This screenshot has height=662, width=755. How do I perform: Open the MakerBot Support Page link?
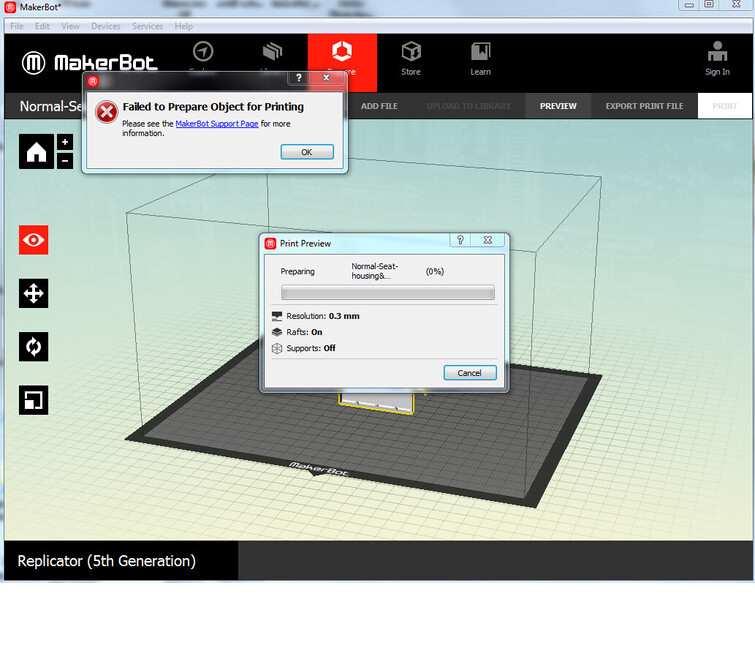(217, 124)
